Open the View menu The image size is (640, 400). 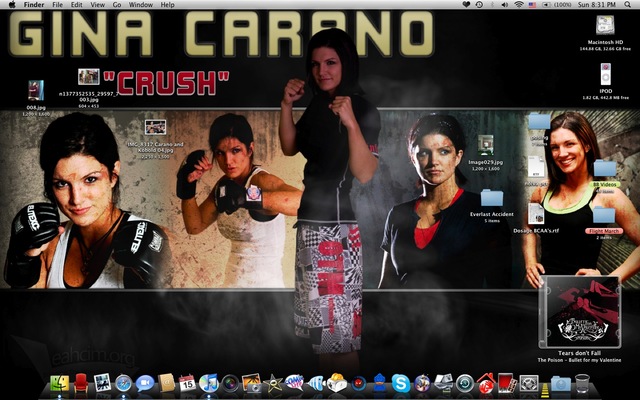(x=97, y=5)
